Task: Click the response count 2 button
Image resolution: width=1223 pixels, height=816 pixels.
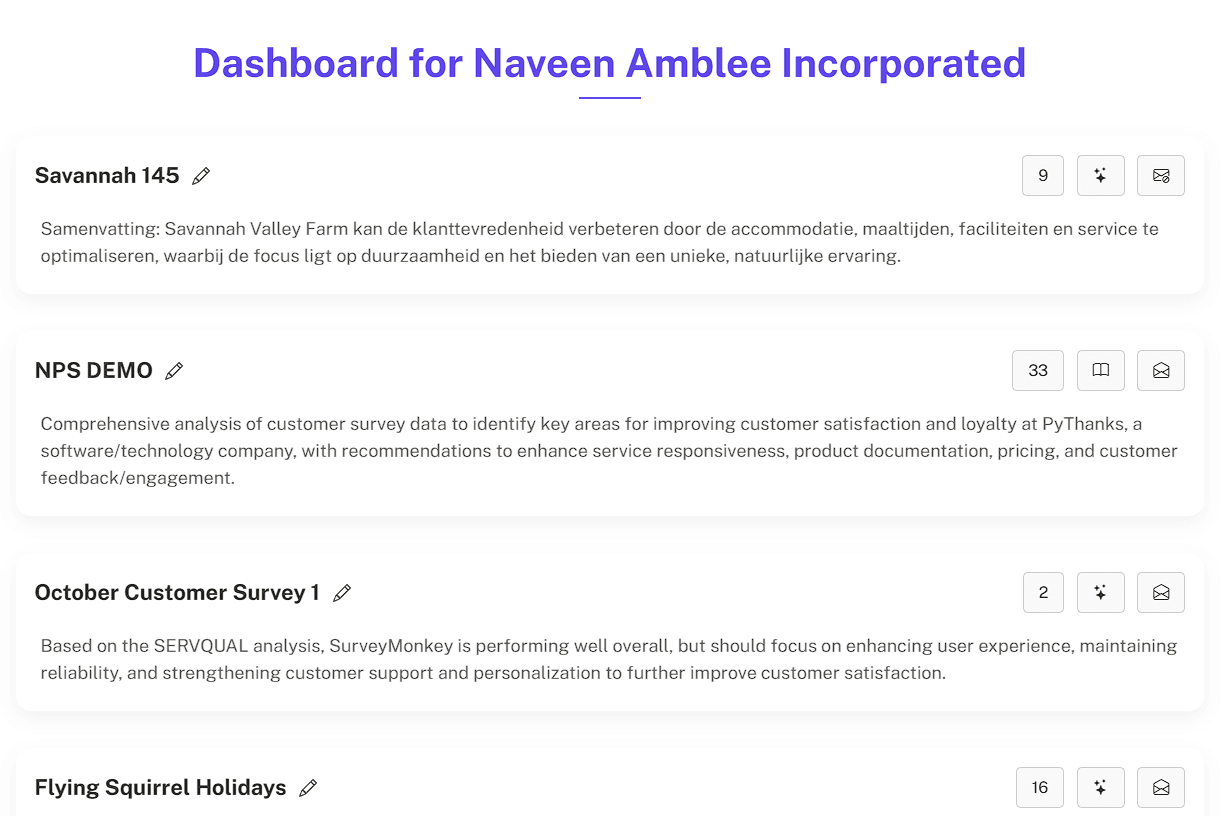Action: (1043, 593)
